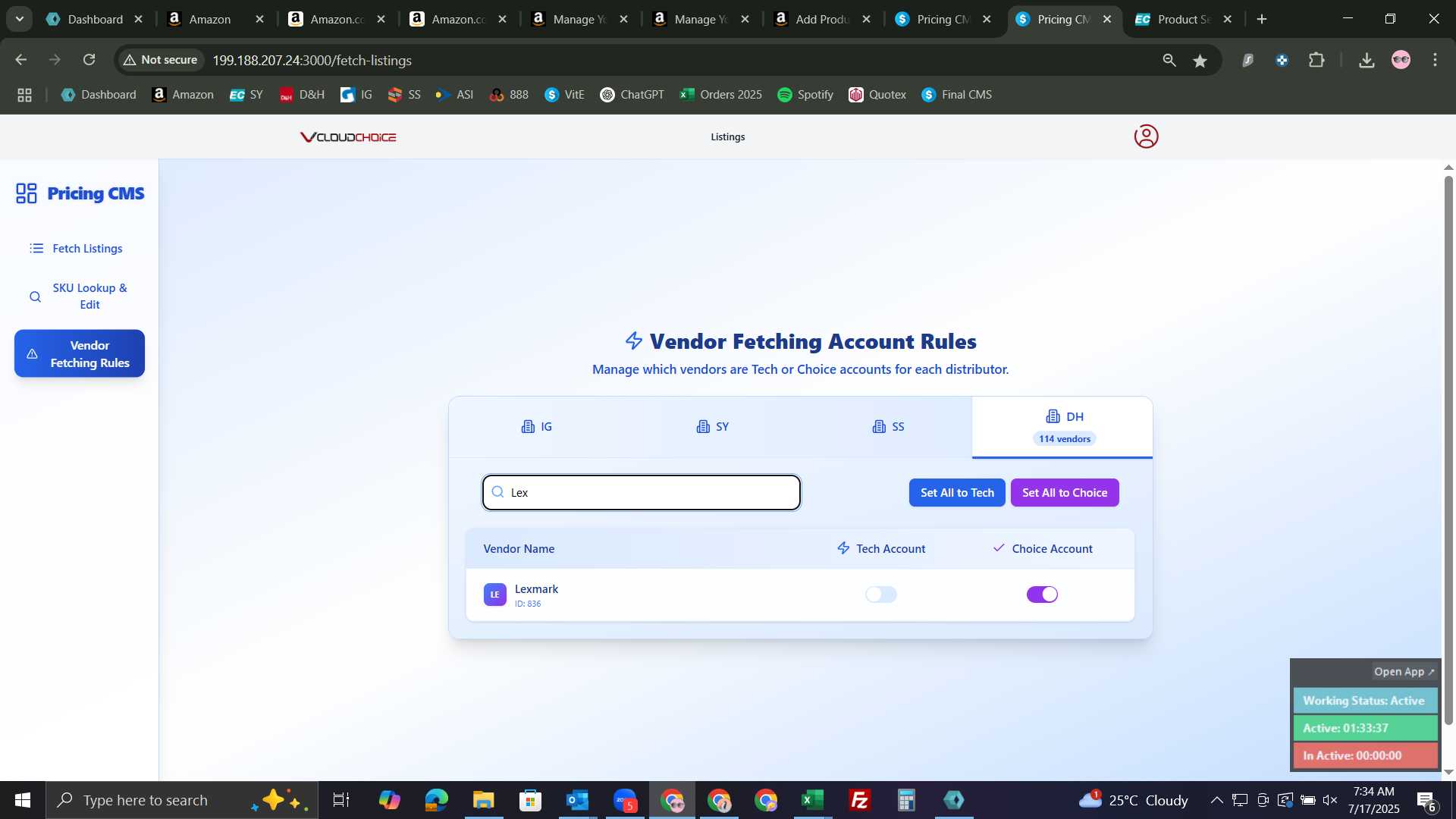The width and height of the screenshot is (1456, 819).
Task: Open a new browser tab
Action: point(1262,19)
